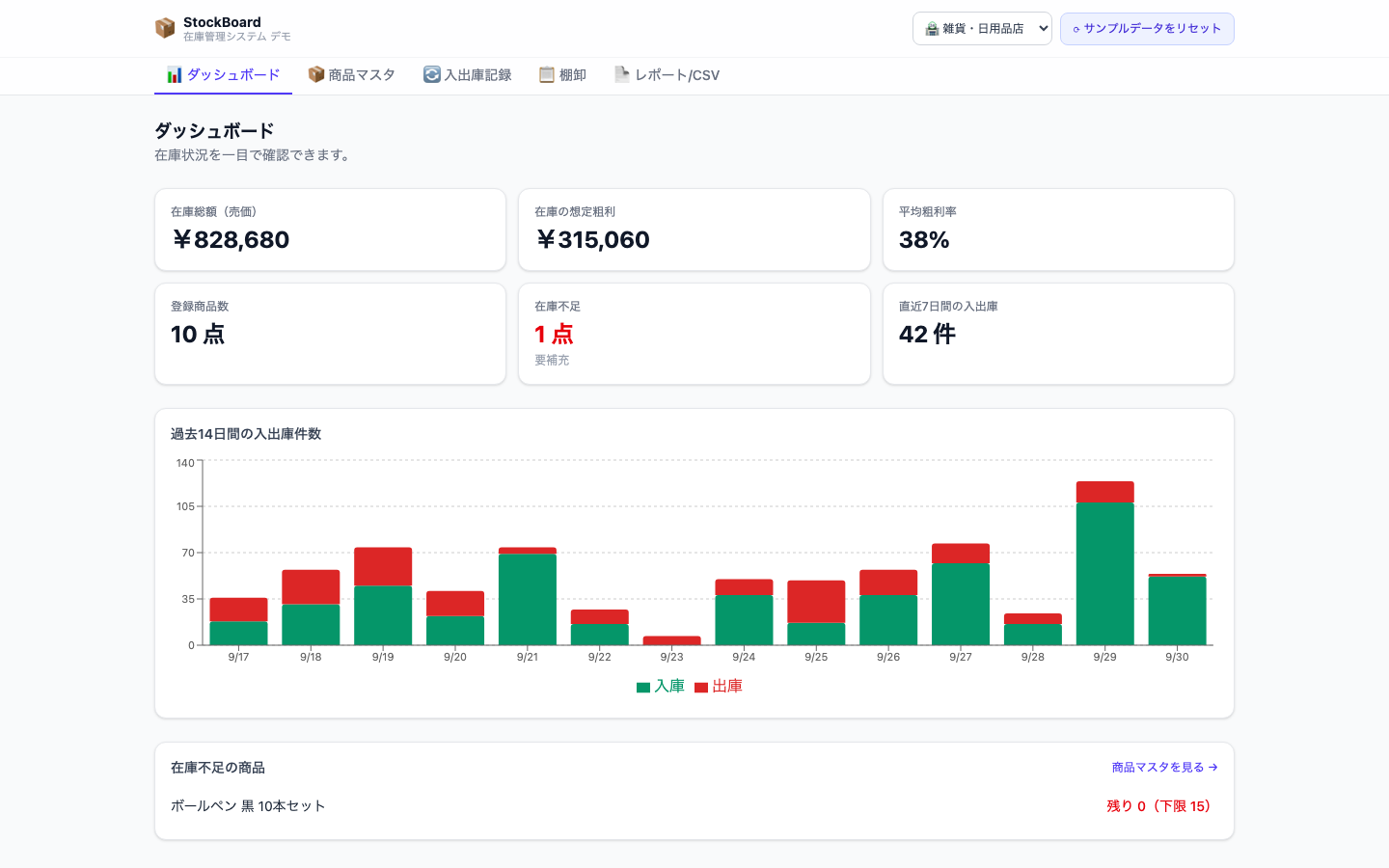Click the 残り 0（下限 15）text

click(1158, 806)
